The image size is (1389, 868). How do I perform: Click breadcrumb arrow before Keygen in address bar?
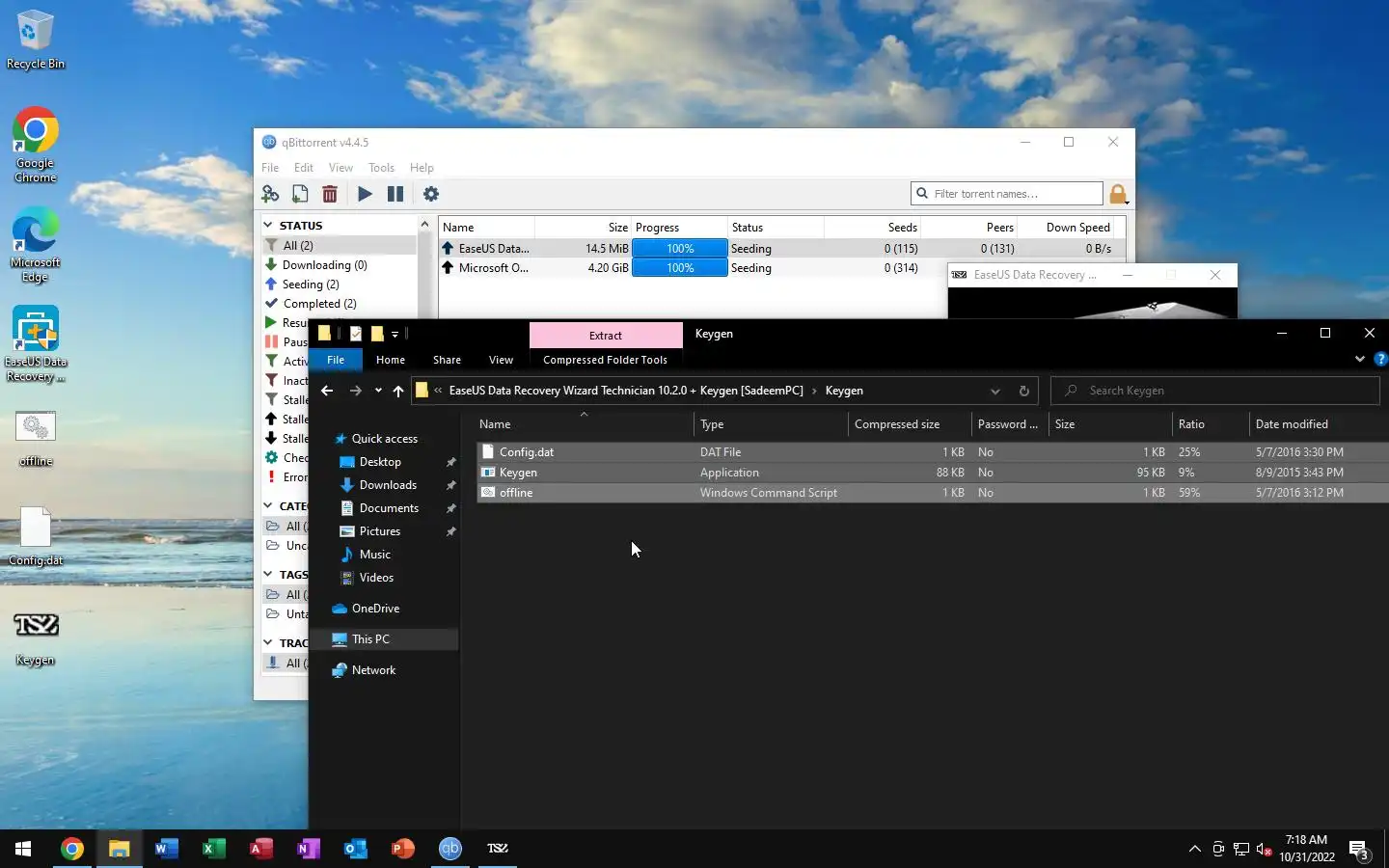click(x=814, y=391)
